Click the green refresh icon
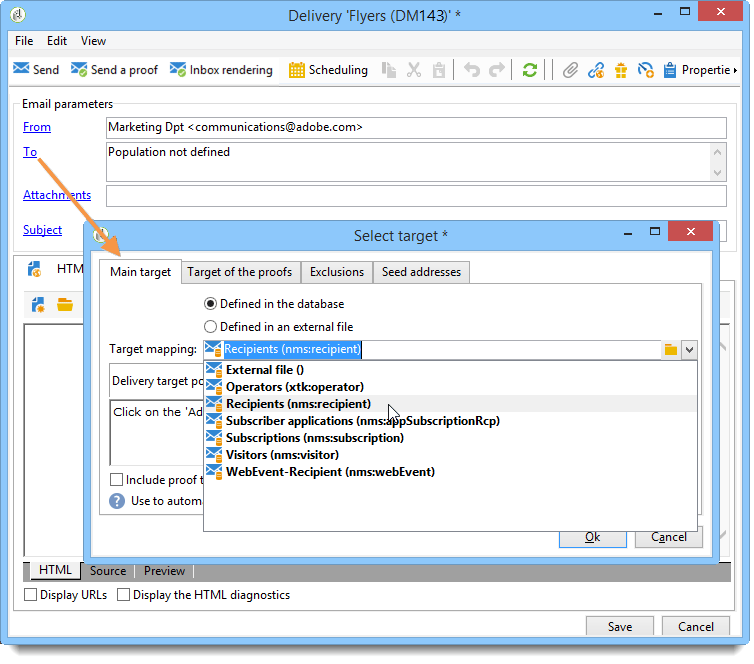 (529, 70)
